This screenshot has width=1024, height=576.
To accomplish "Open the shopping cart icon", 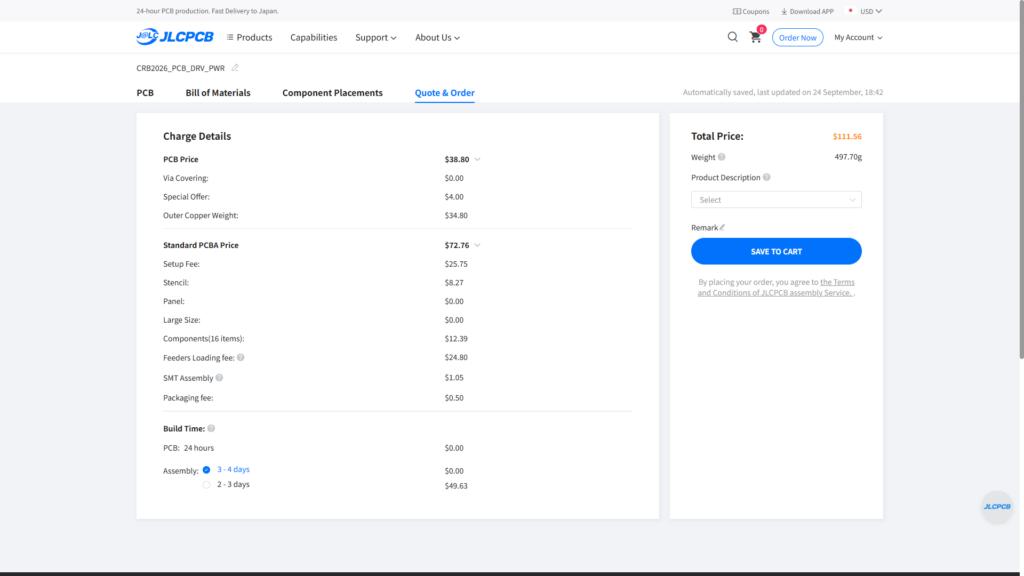I will [x=756, y=37].
